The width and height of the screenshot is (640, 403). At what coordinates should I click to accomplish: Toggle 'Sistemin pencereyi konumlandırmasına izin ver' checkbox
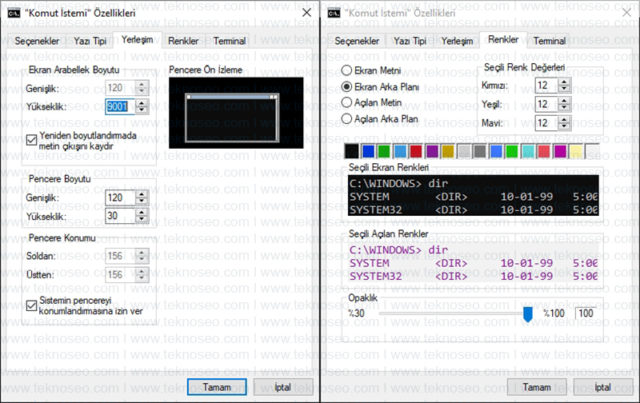[x=31, y=305]
